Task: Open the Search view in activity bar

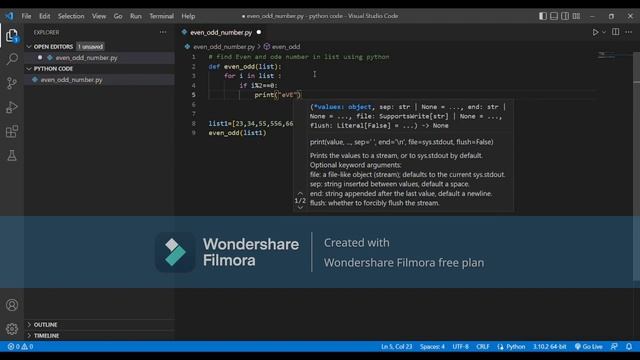Action: [x=12, y=59]
